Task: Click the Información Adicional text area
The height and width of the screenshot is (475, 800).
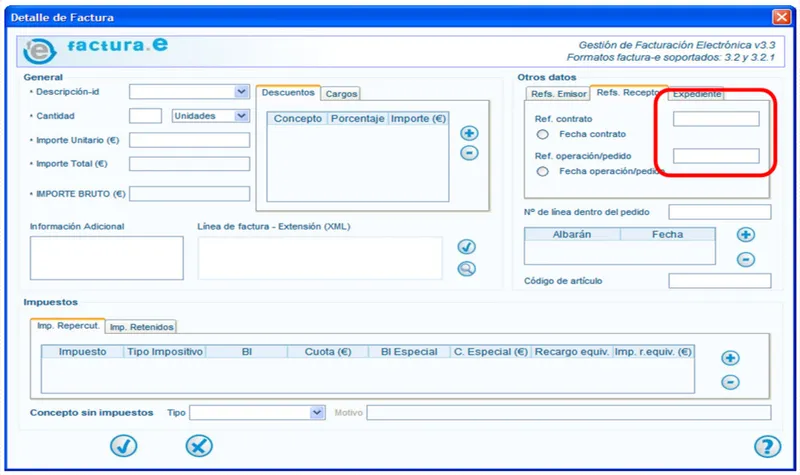Action: click(107, 258)
